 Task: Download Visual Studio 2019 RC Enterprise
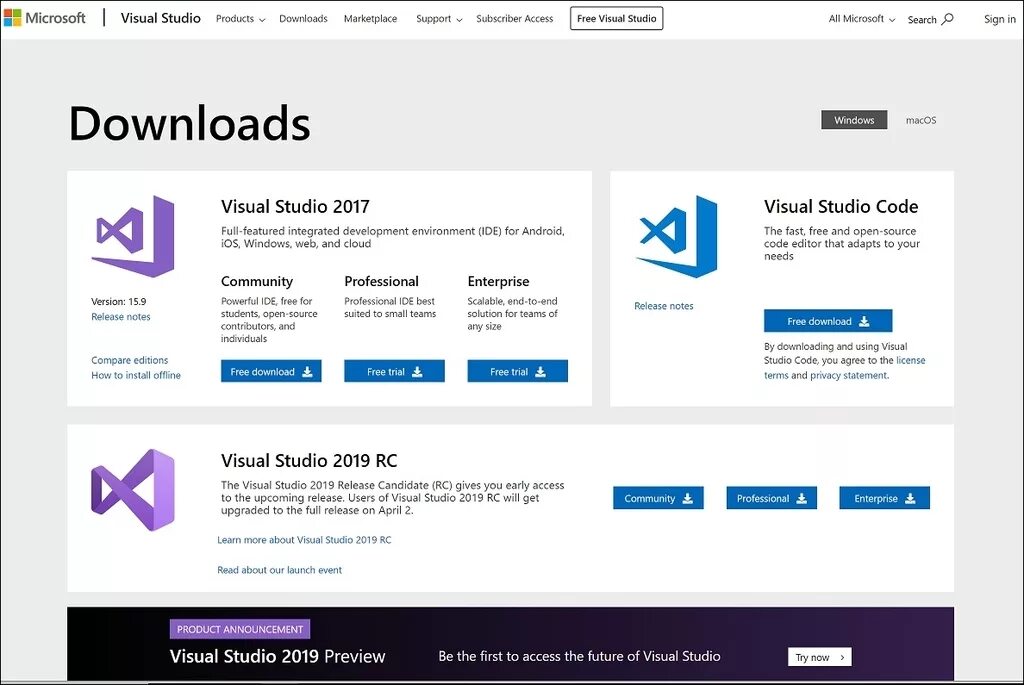[884, 498]
